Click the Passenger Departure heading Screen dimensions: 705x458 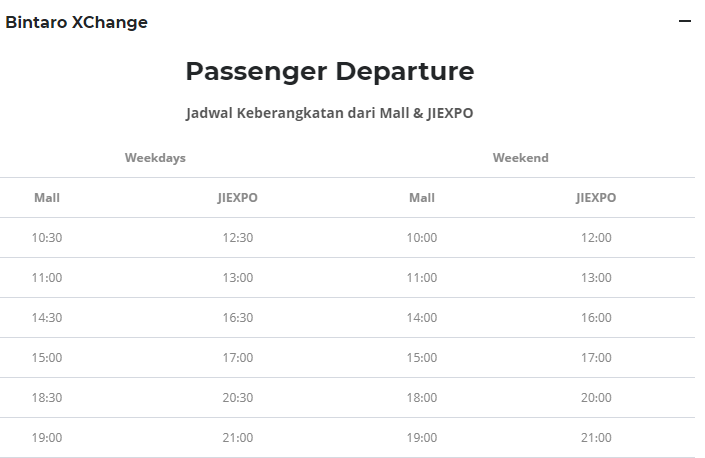(330, 72)
